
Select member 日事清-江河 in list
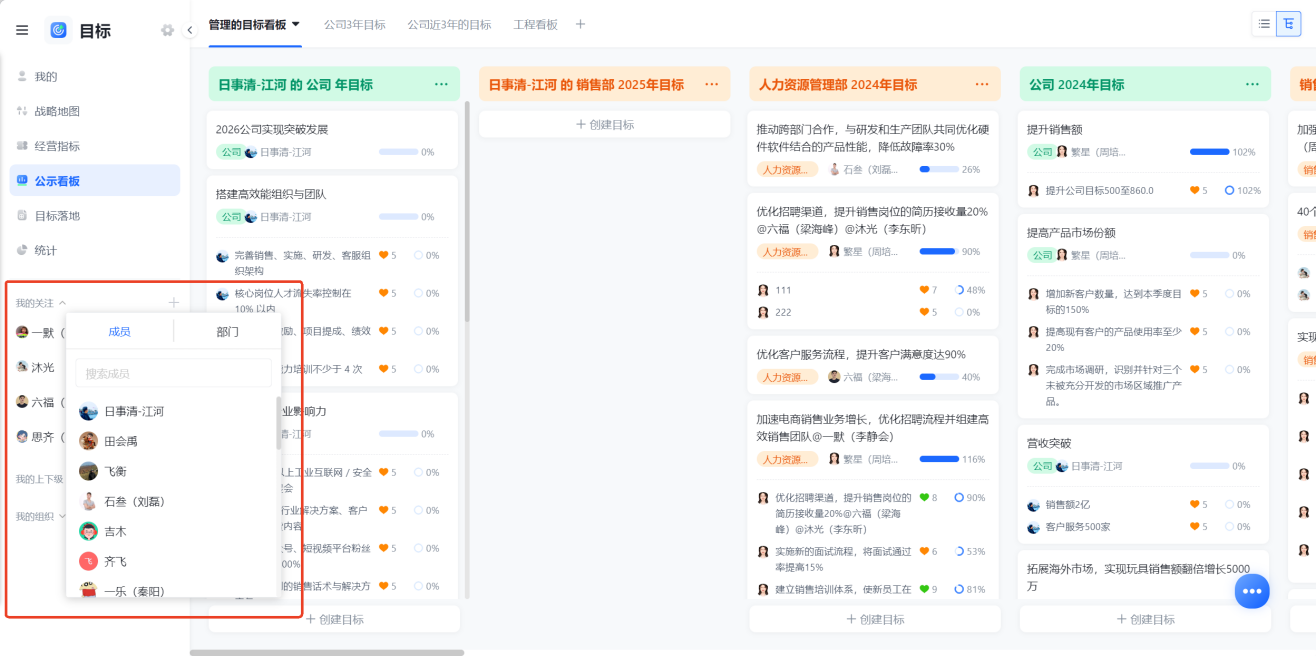pyautogui.click(x=171, y=411)
